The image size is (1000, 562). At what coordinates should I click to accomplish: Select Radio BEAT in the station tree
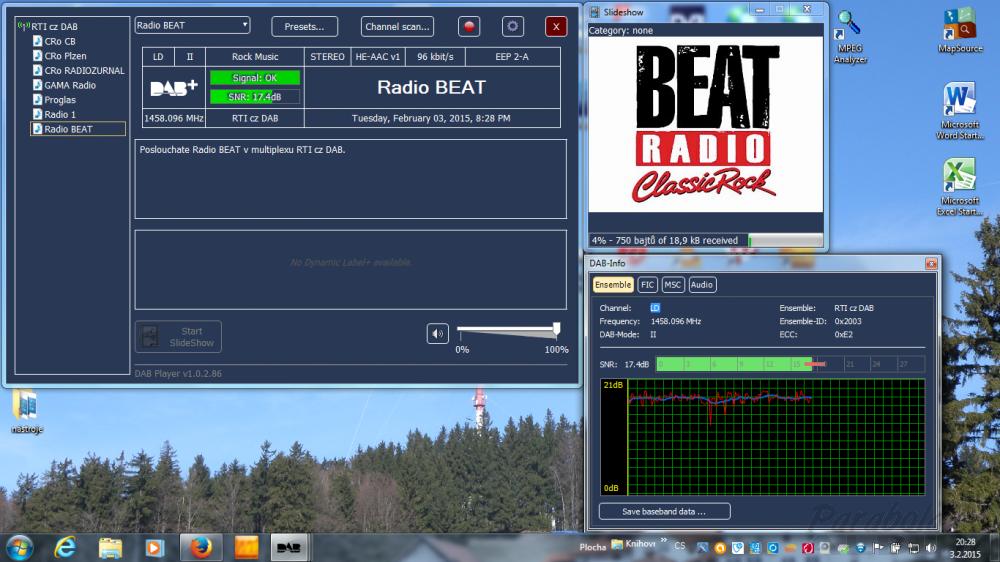pos(78,129)
